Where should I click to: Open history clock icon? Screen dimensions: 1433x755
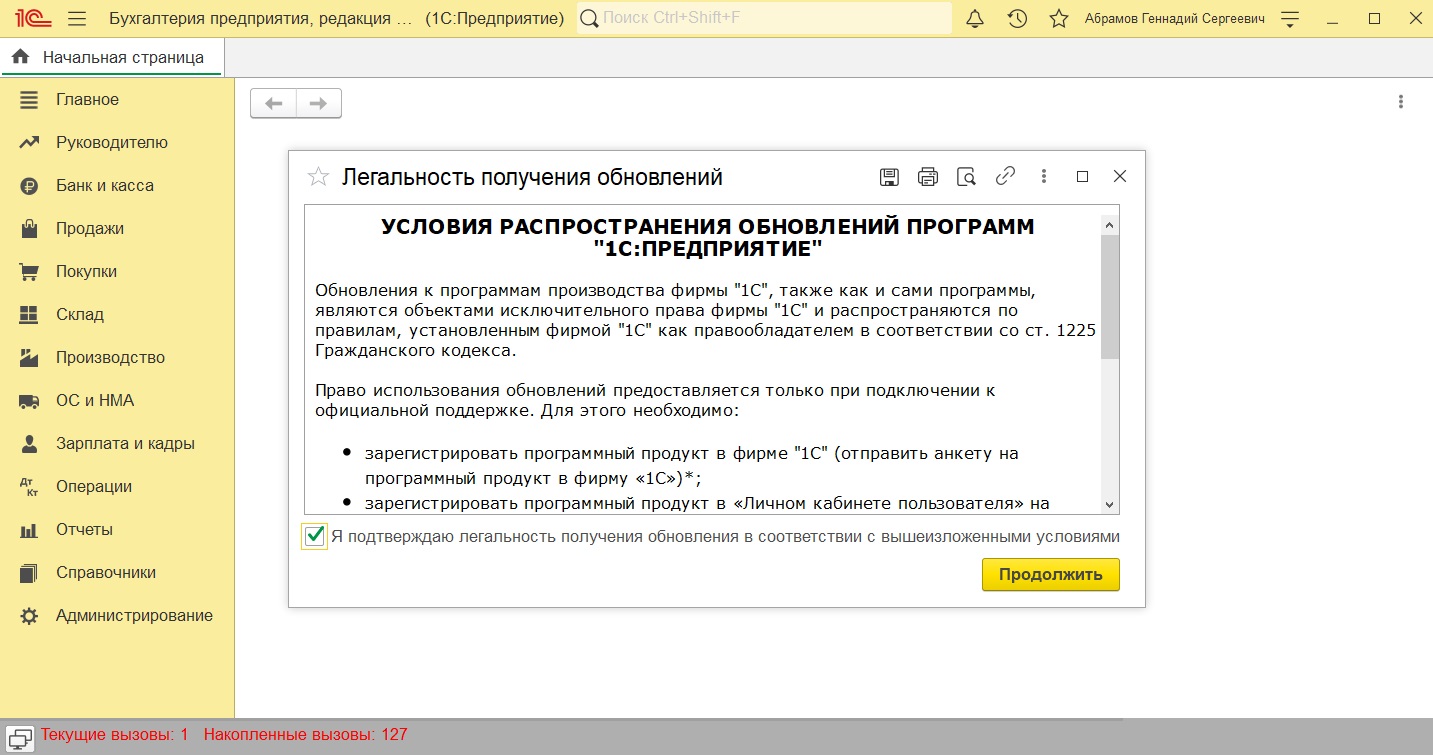[1017, 18]
